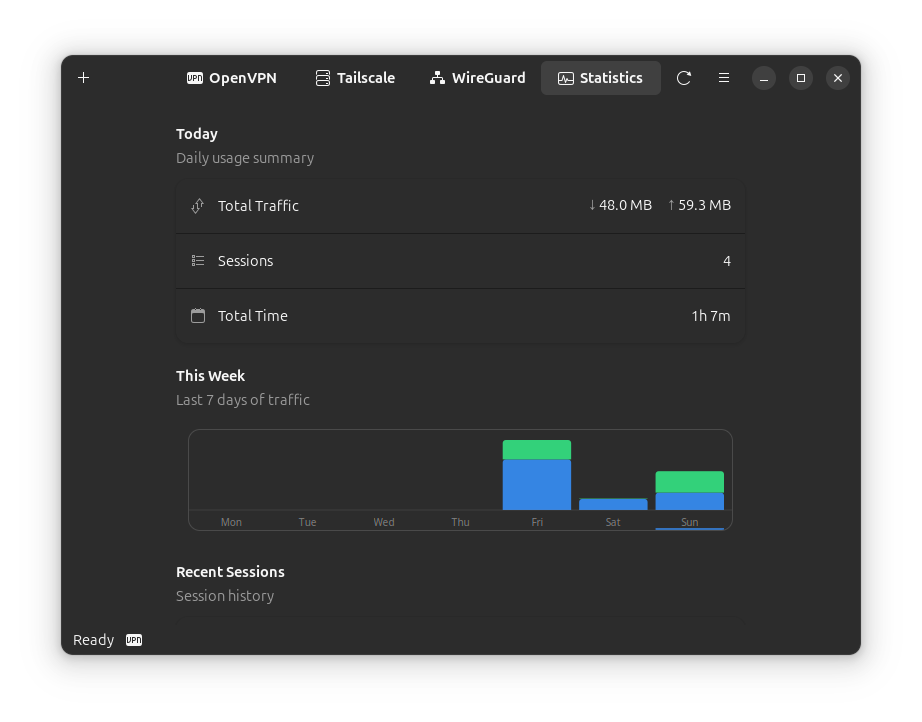Click the Statistics chart icon

point(567,77)
